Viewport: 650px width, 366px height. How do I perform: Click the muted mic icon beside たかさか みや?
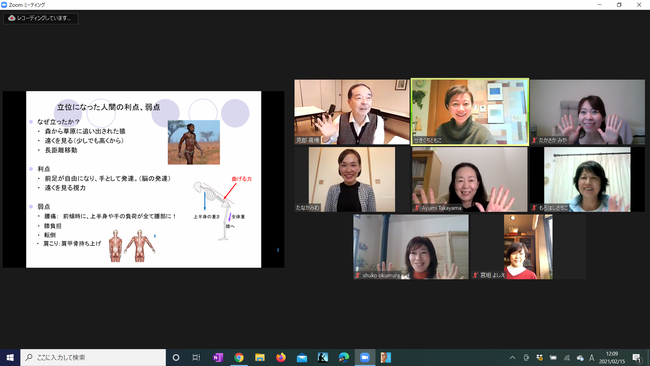(x=534, y=141)
